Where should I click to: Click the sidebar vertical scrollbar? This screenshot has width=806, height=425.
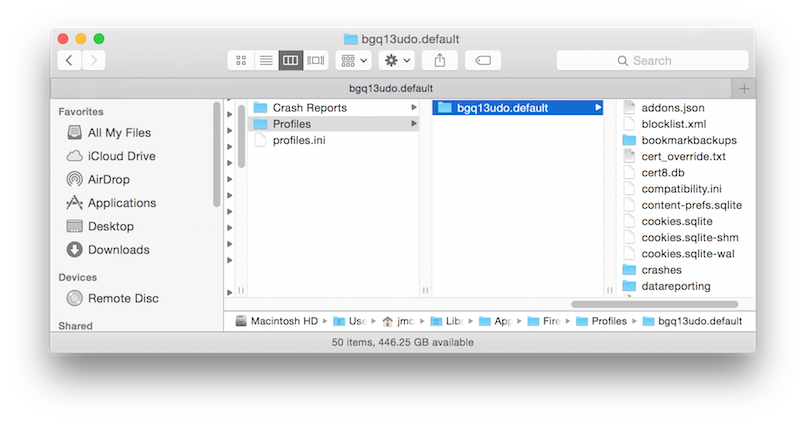pyautogui.click(x=216, y=154)
